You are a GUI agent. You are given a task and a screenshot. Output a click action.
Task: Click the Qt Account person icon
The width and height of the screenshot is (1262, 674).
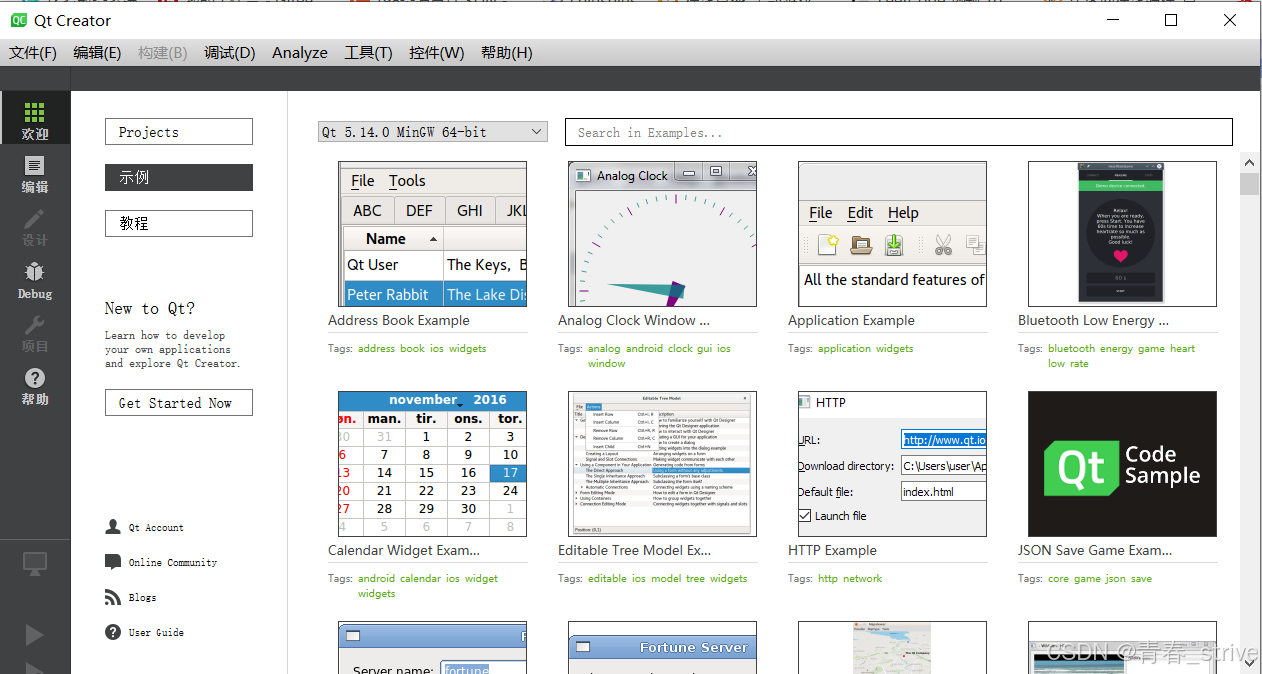click(x=113, y=527)
